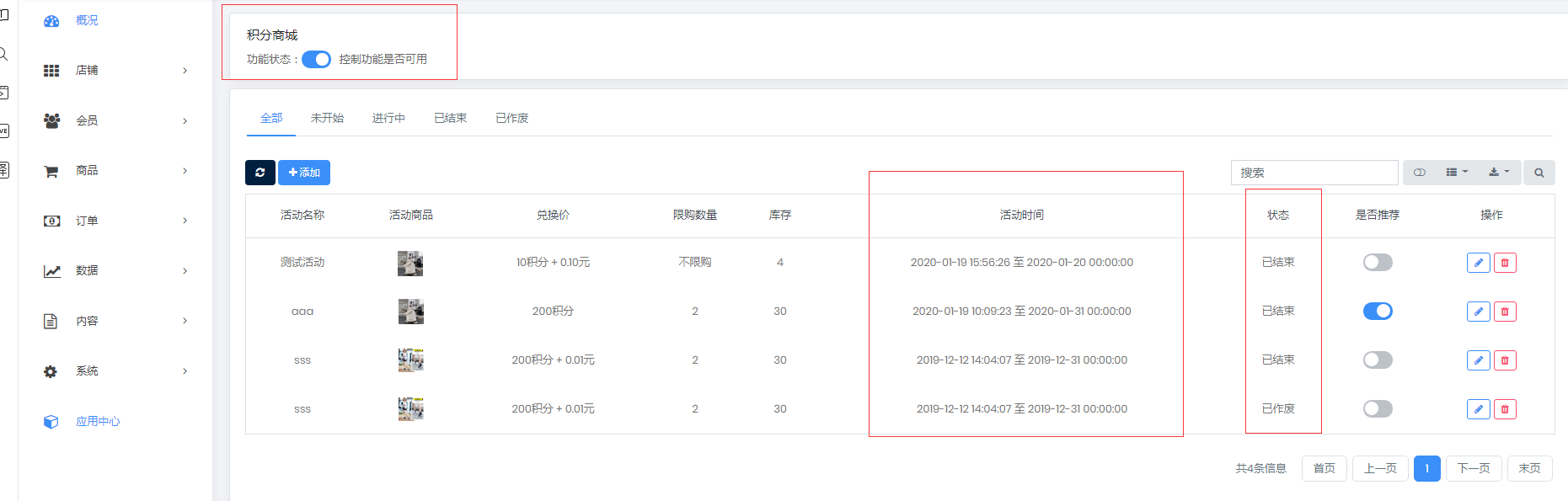Expand the 店铺 menu chevron
The width and height of the screenshot is (1568, 501).
coord(185,71)
